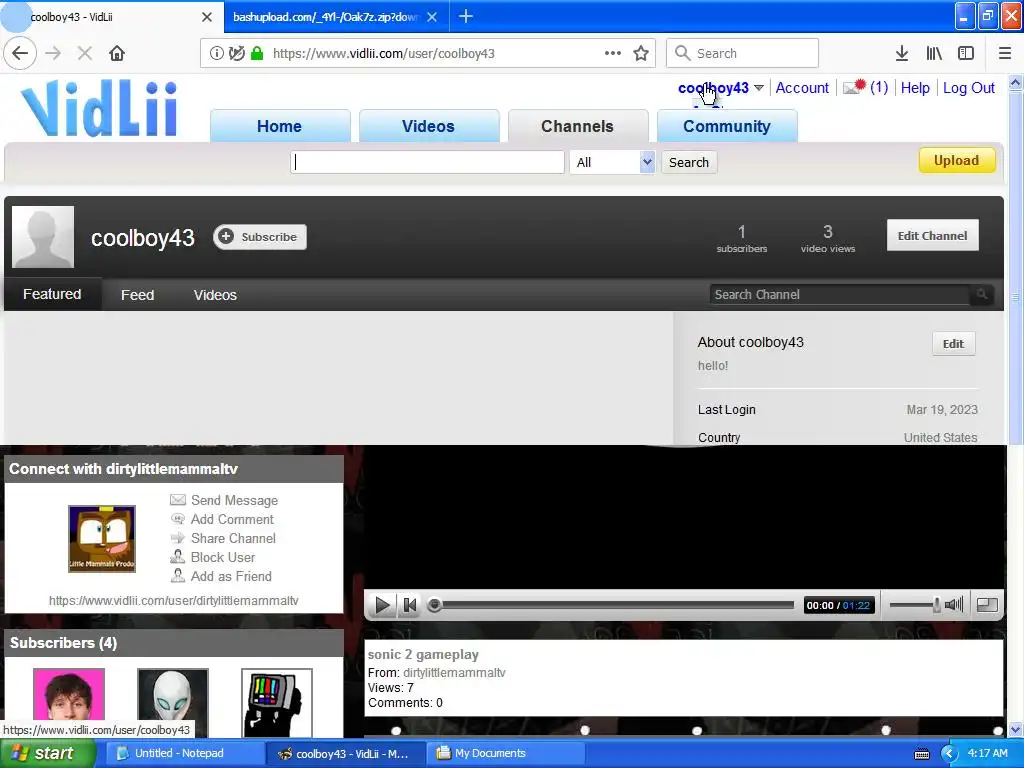Open the Account link
This screenshot has width=1024, height=768.
point(802,88)
